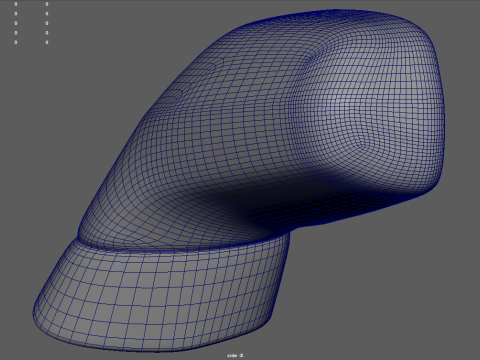Click the middle zero in right HUD column
The width and height of the screenshot is (480, 360).
click(47, 23)
